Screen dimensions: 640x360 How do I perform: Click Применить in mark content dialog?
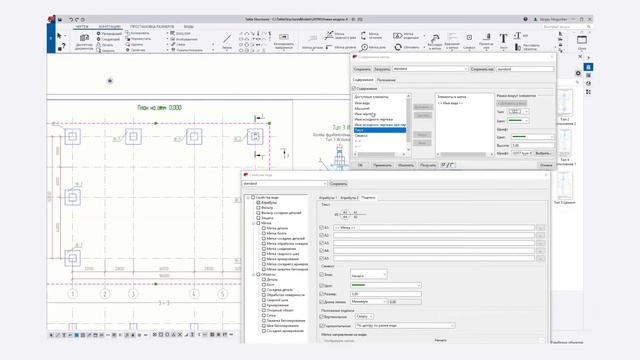coord(382,165)
